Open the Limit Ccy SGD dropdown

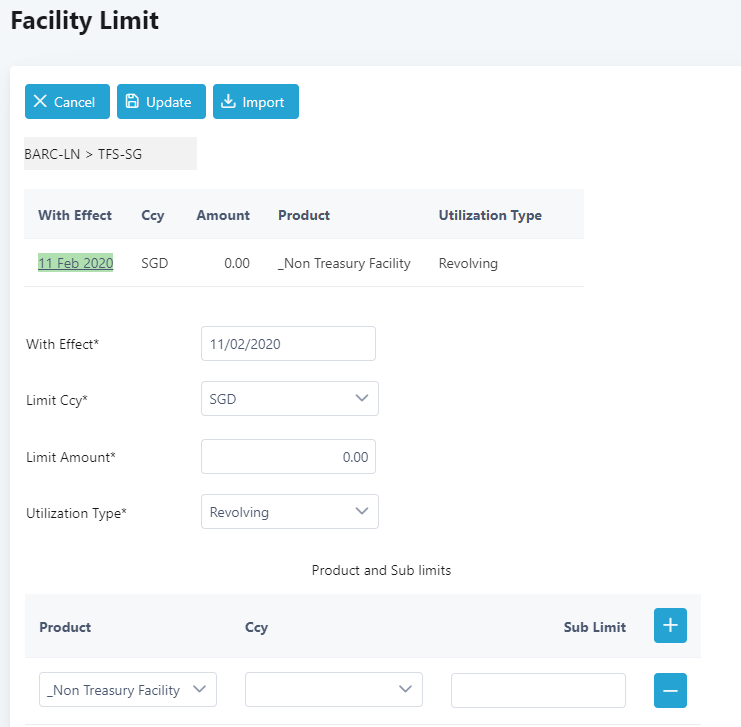tap(290, 398)
